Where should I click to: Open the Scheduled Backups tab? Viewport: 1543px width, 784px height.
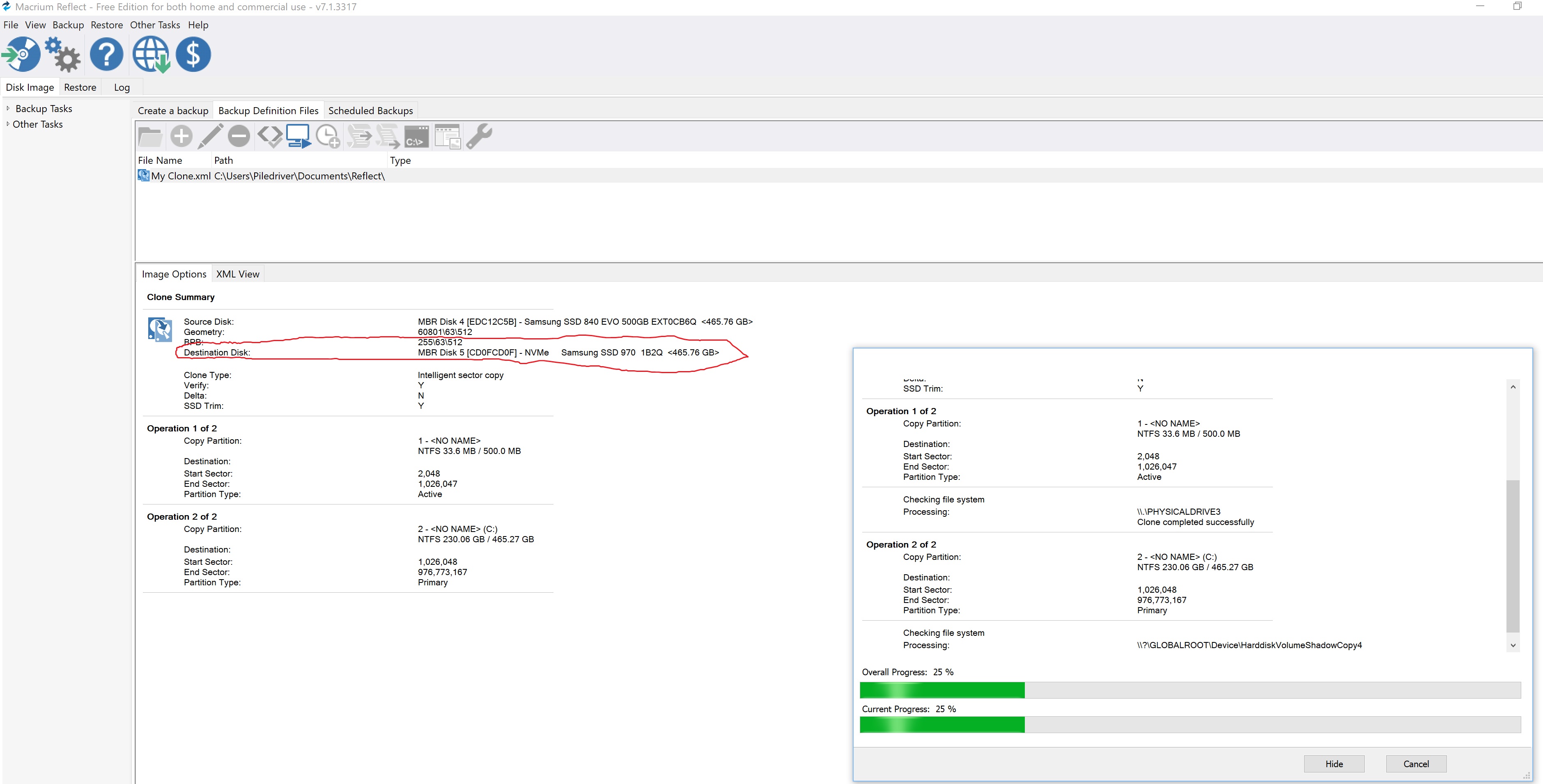(x=371, y=110)
